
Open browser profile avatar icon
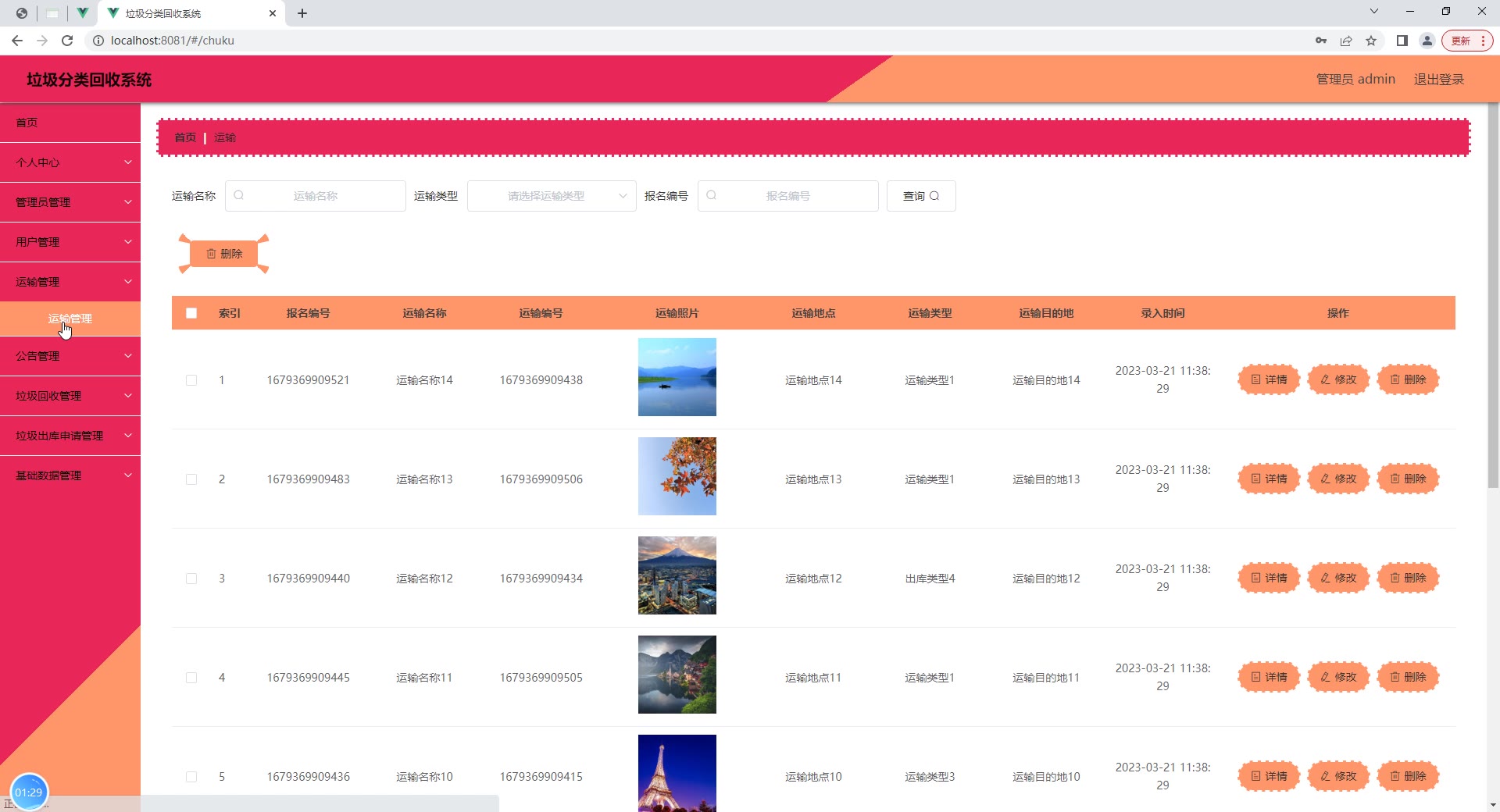click(1427, 41)
